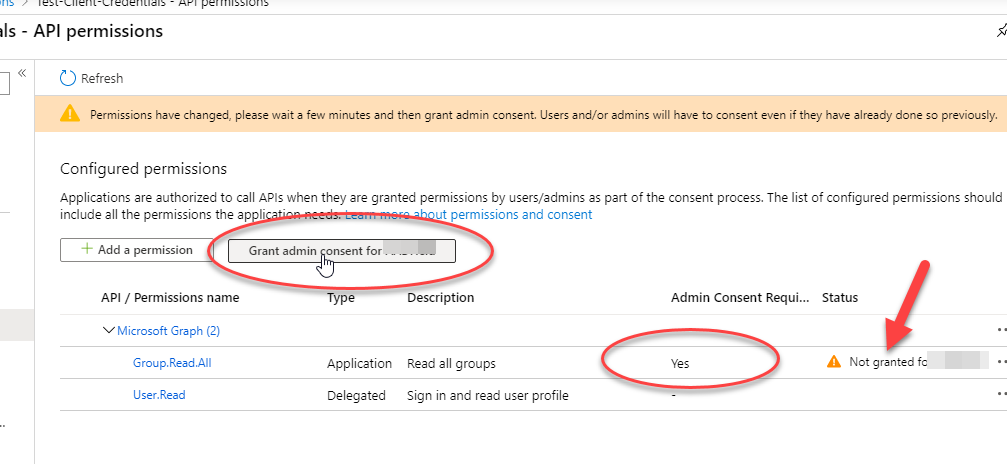Open more options for Microsoft Graph row
The width and height of the screenshot is (1007, 464).
1001,330
